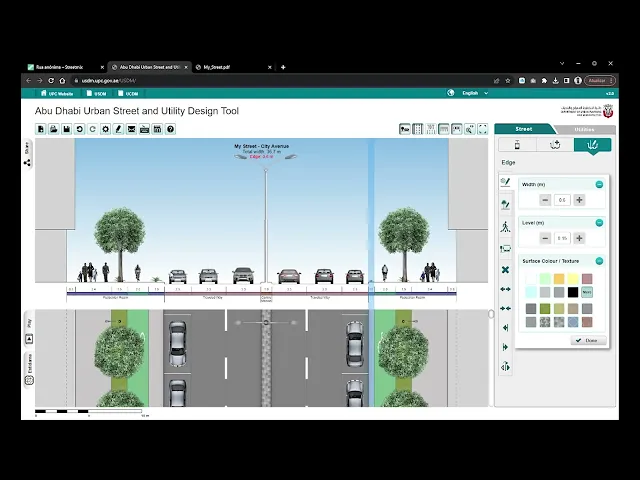
Task: Open the UPC Website link
Action: [57, 93]
